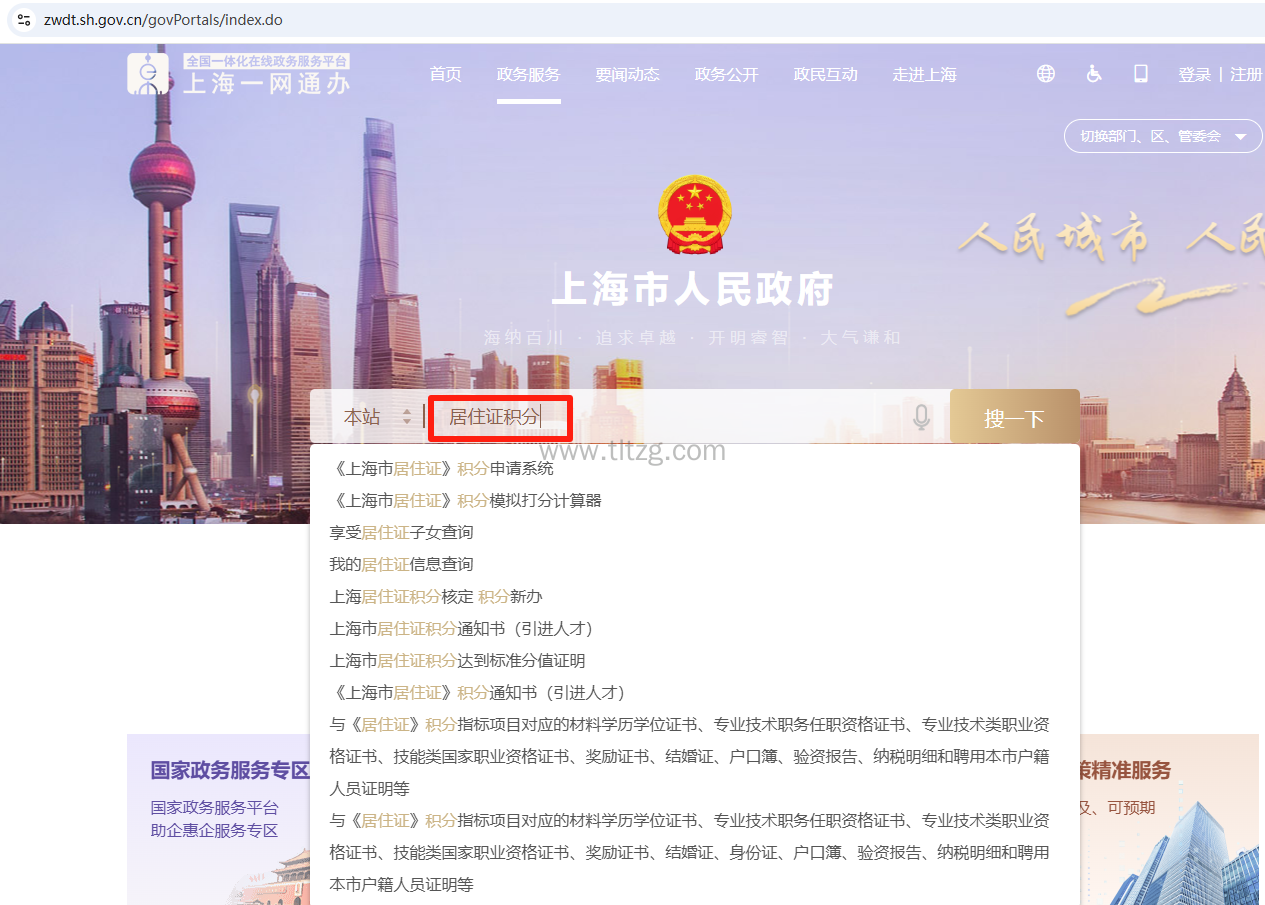This screenshot has width=1265, height=905.
Task: Click the site info icon in address bar
Action: click(x=24, y=20)
